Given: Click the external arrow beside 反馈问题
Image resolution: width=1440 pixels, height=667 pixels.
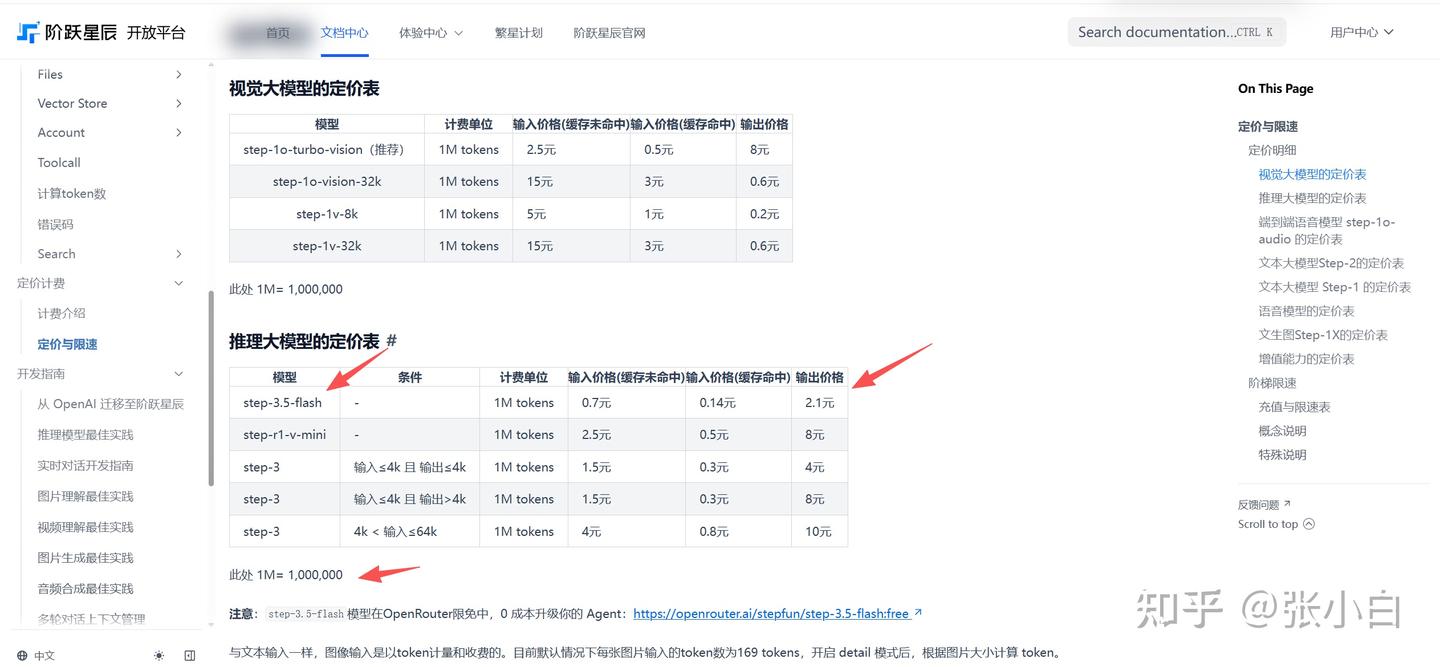Looking at the screenshot, I should pos(1287,504).
